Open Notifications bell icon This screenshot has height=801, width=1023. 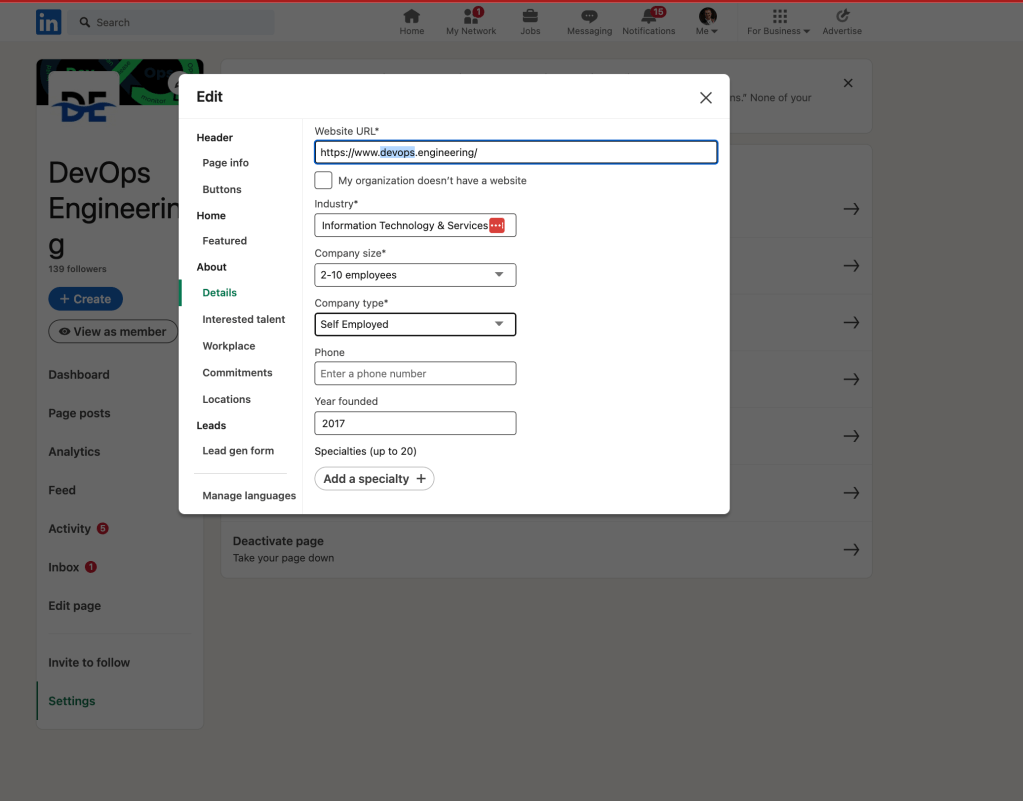point(649,22)
